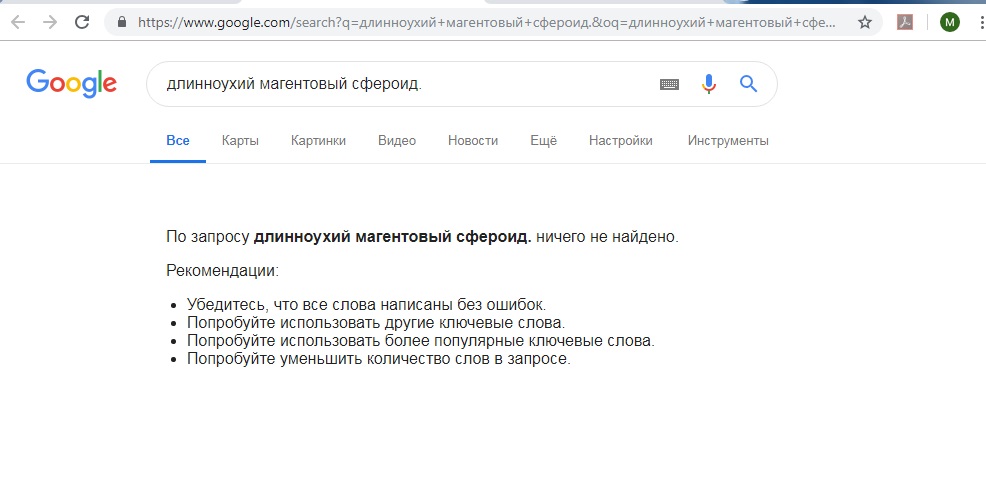Select the Все results tab
The height and width of the screenshot is (503, 986).
pyautogui.click(x=178, y=141)
